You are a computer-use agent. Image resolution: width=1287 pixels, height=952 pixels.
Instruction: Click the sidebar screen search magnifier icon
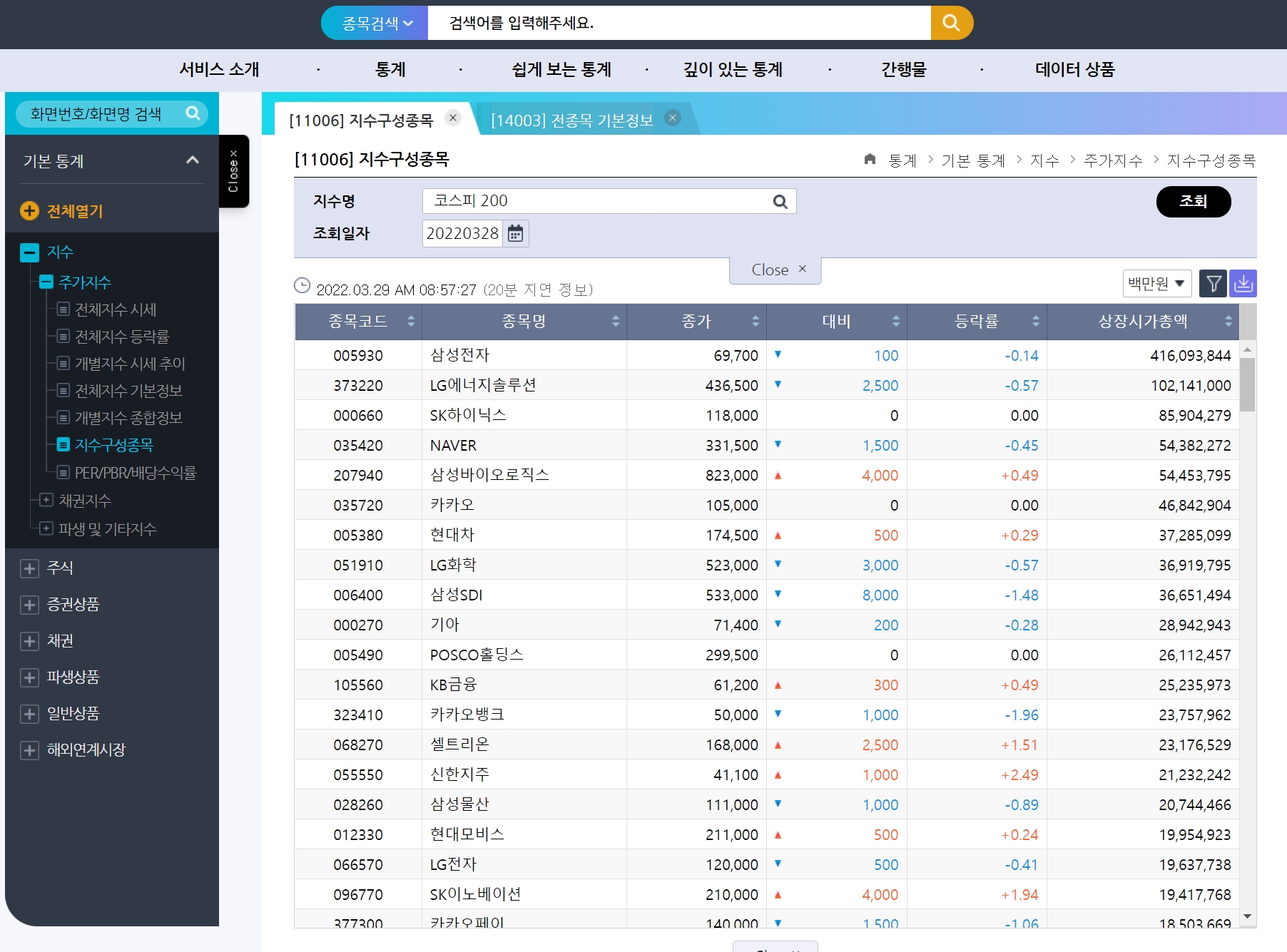[x=193, y=113]
